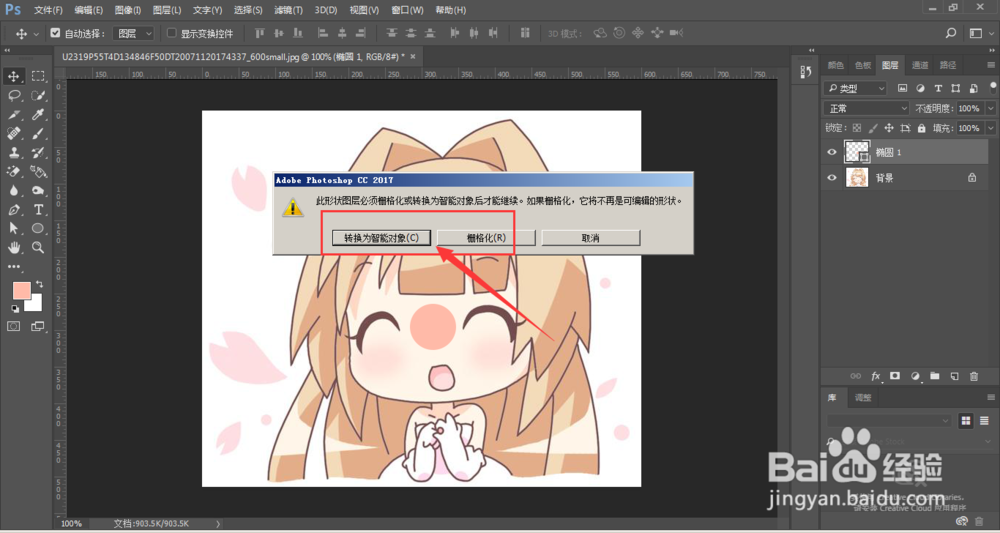
Task: Select the Lasso tool
Action: coord(13,96)
